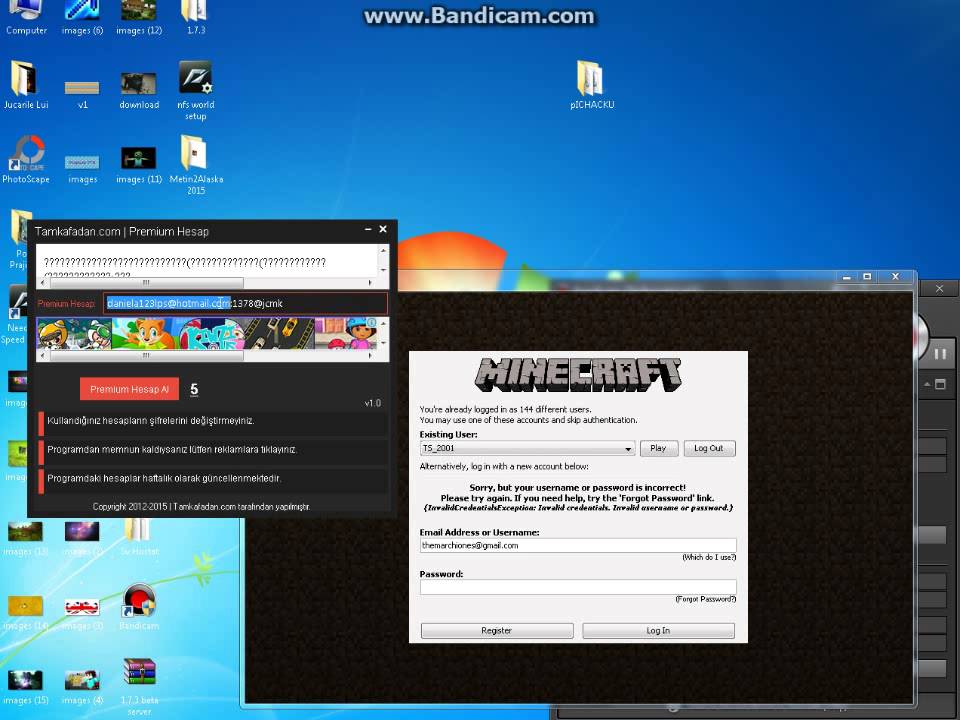Launch the Bandicam desktop shortcut
The image size is (960, 720).
[139, 606]
